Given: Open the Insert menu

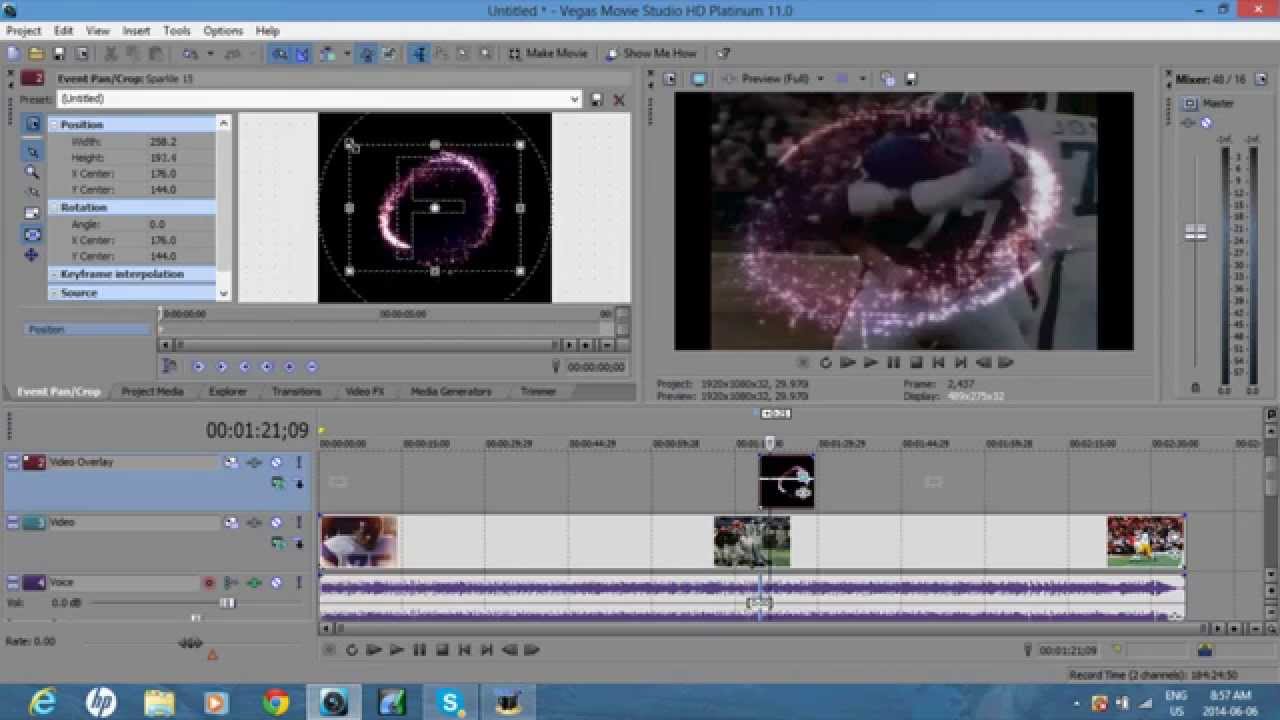Looking at the screenshot, I should tap(136, 31).
